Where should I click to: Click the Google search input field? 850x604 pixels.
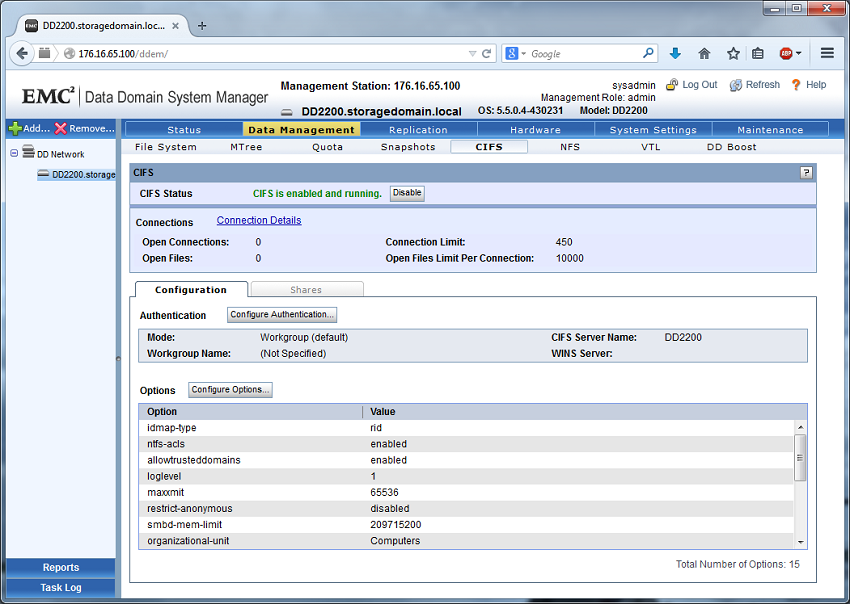[585, 54]
